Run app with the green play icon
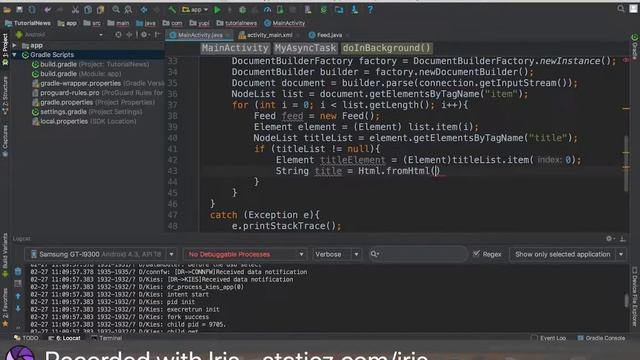Screen dimensions: 640x360 pos(218,9)
